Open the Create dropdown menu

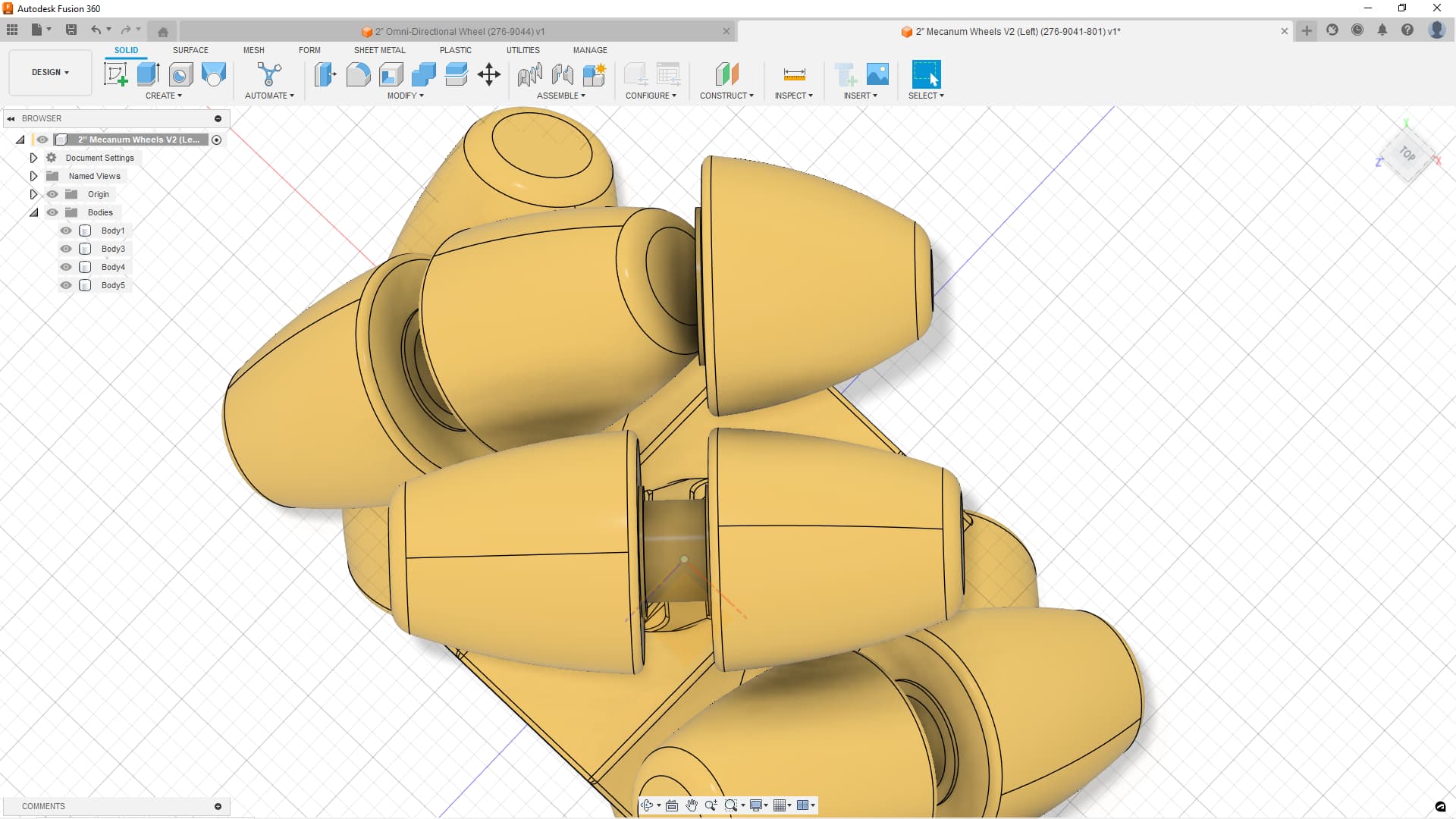point(164,96)
